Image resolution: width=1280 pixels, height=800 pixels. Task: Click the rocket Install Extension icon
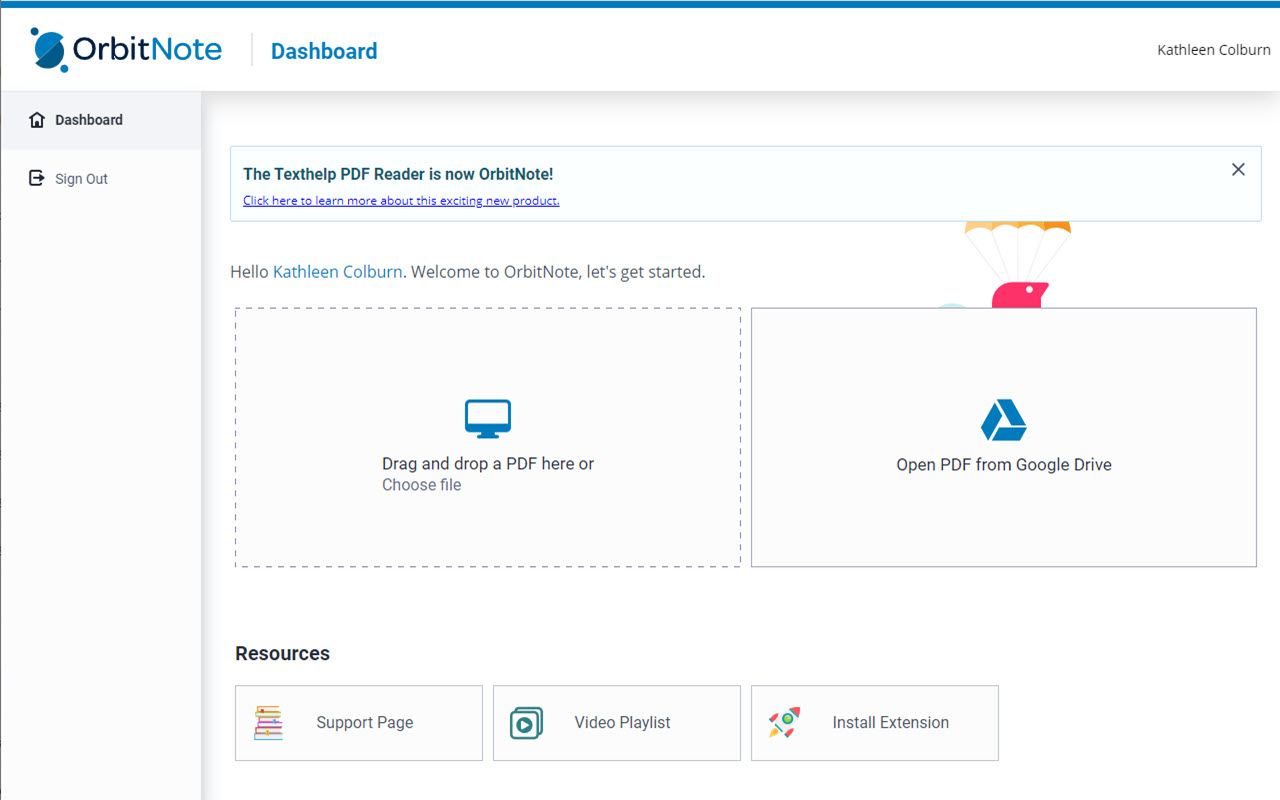pyautogui.click(x=784, y=722)
